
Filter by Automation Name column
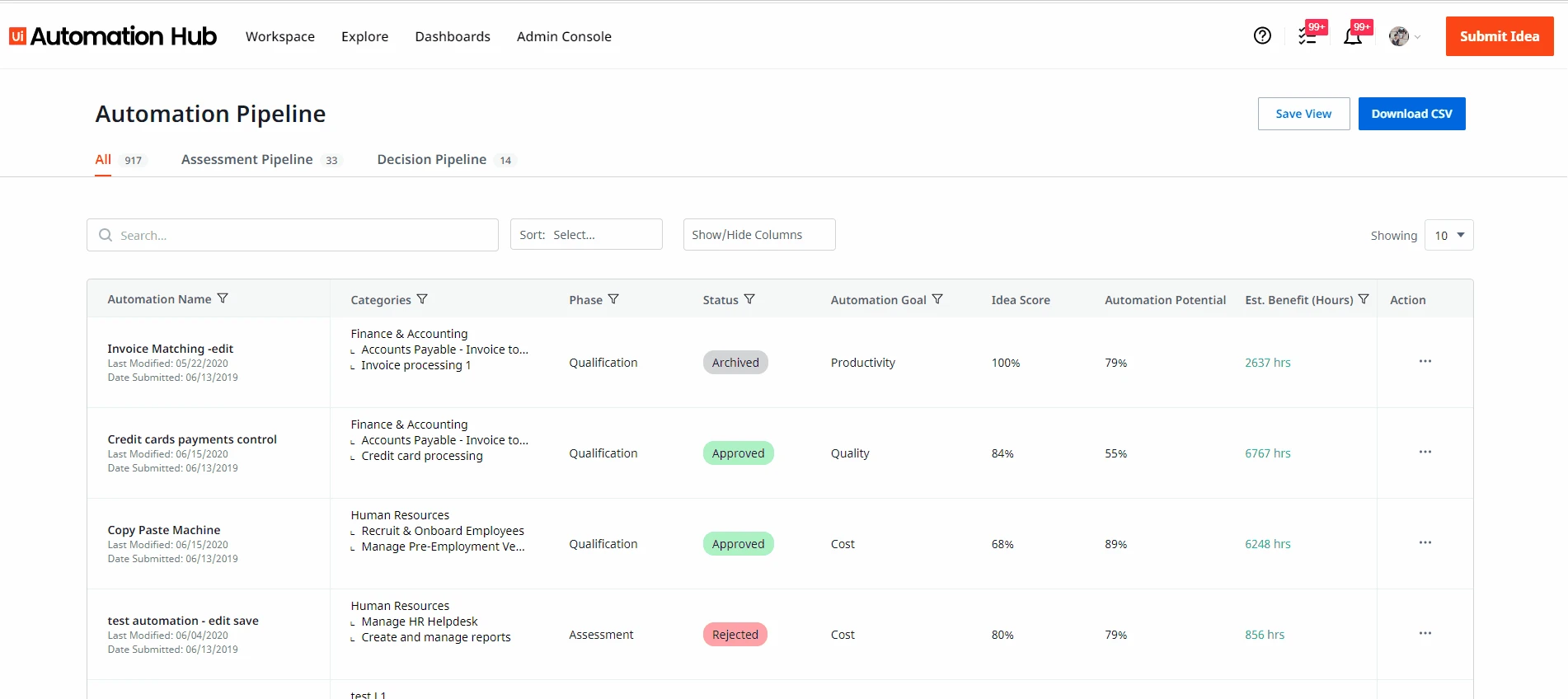point(223,298)
